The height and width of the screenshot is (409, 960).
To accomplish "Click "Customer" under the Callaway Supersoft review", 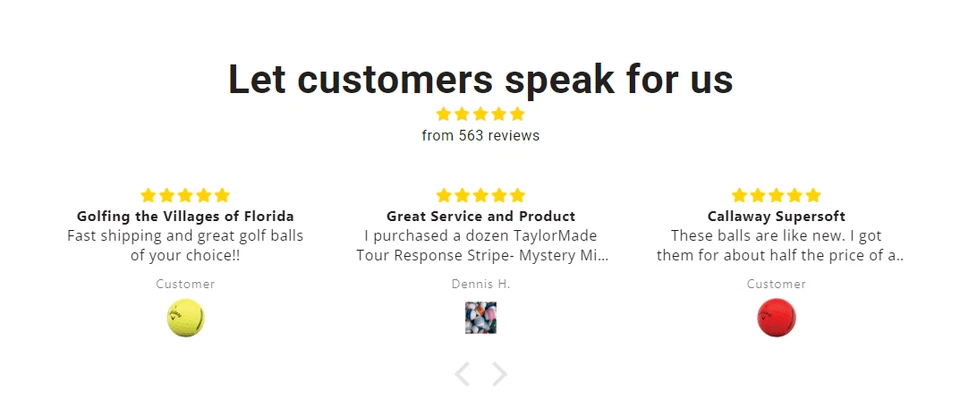I will tap(776, 284).
